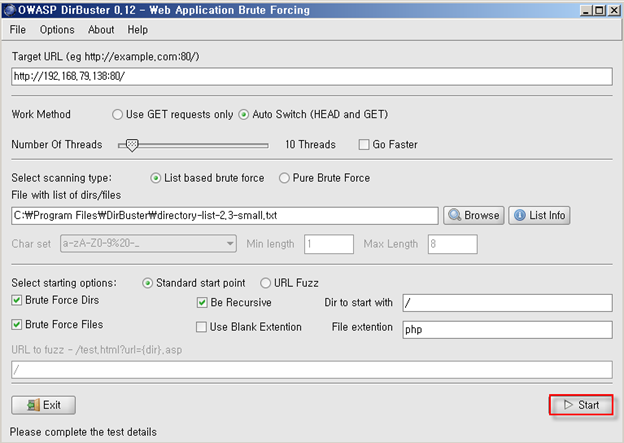This screenshot has height=443, width=624.
Task: Click the Min length field
Action: (x=329, y=244)
